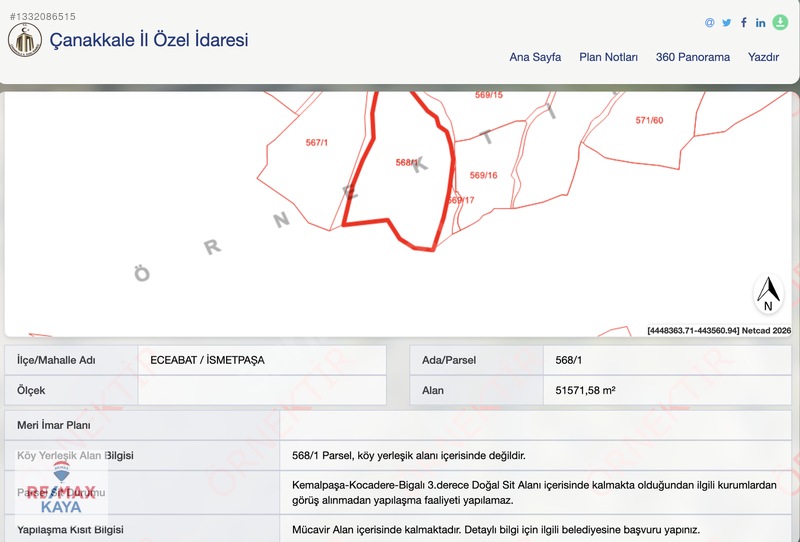The image size is (800, 542).
Task: Select highlighted parcel 568/1 on the map
Action: (407, 162)
